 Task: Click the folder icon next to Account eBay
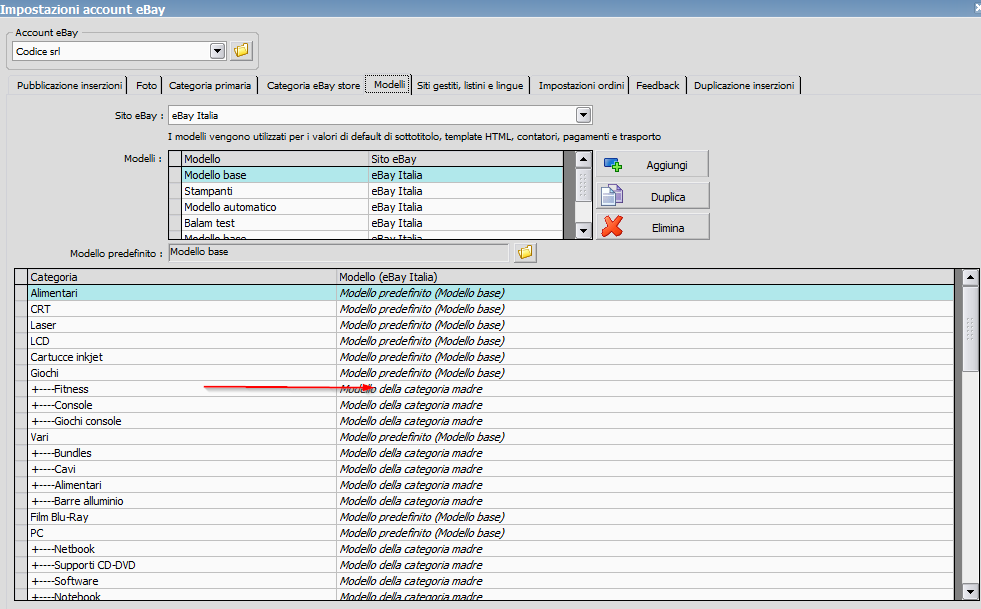tap(241, 50)
